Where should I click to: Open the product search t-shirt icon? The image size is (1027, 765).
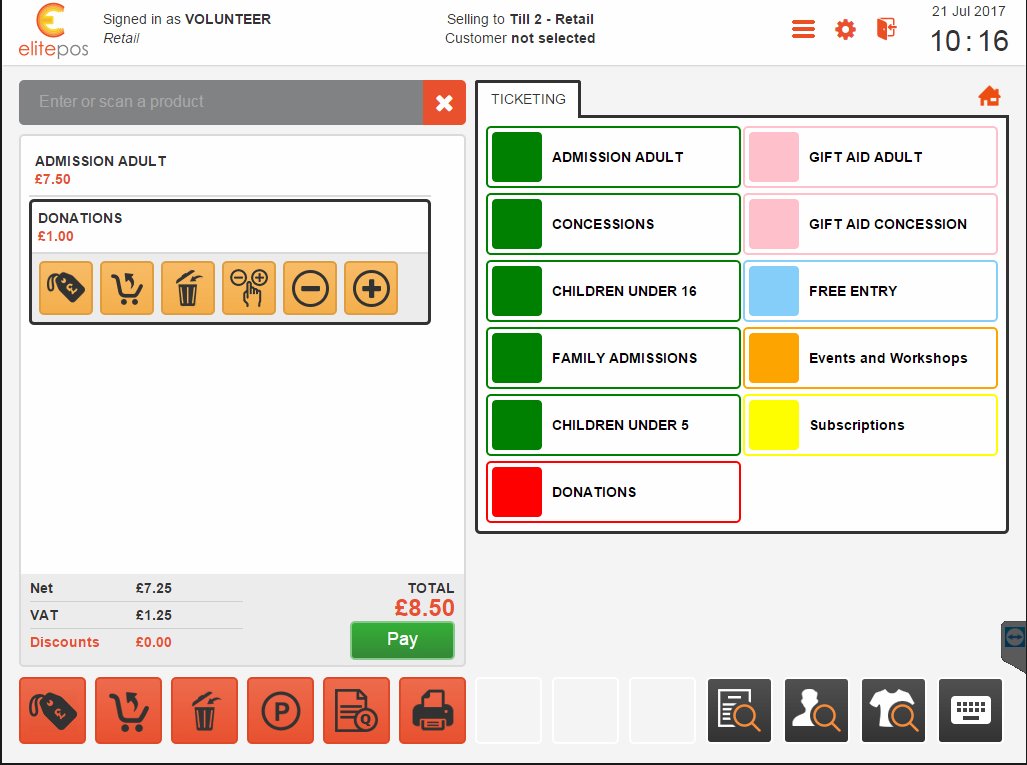click(x=893, y=711)
